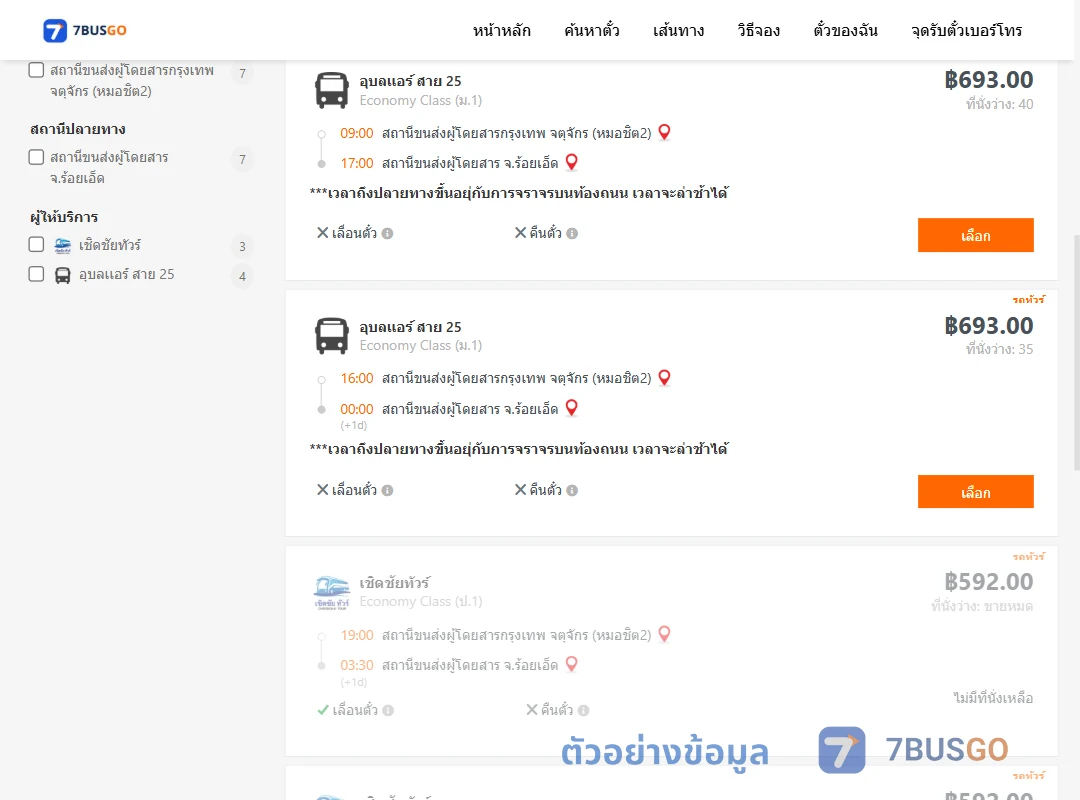This screenshot has height=800, width=1080.
Task: Open map pin for 16:00 departure station
Action: [x=665, y=378]
